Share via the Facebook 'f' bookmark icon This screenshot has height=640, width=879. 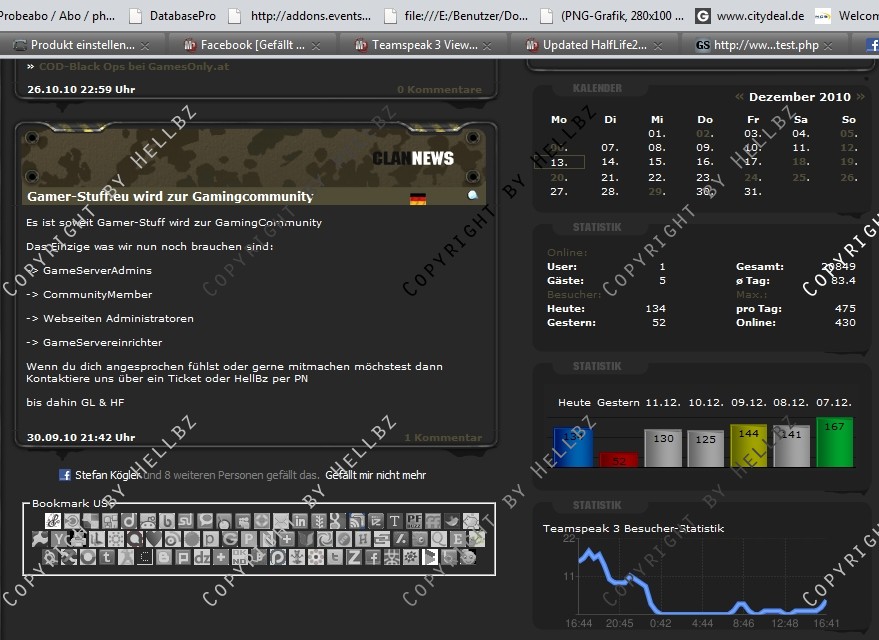click(373, 558)
